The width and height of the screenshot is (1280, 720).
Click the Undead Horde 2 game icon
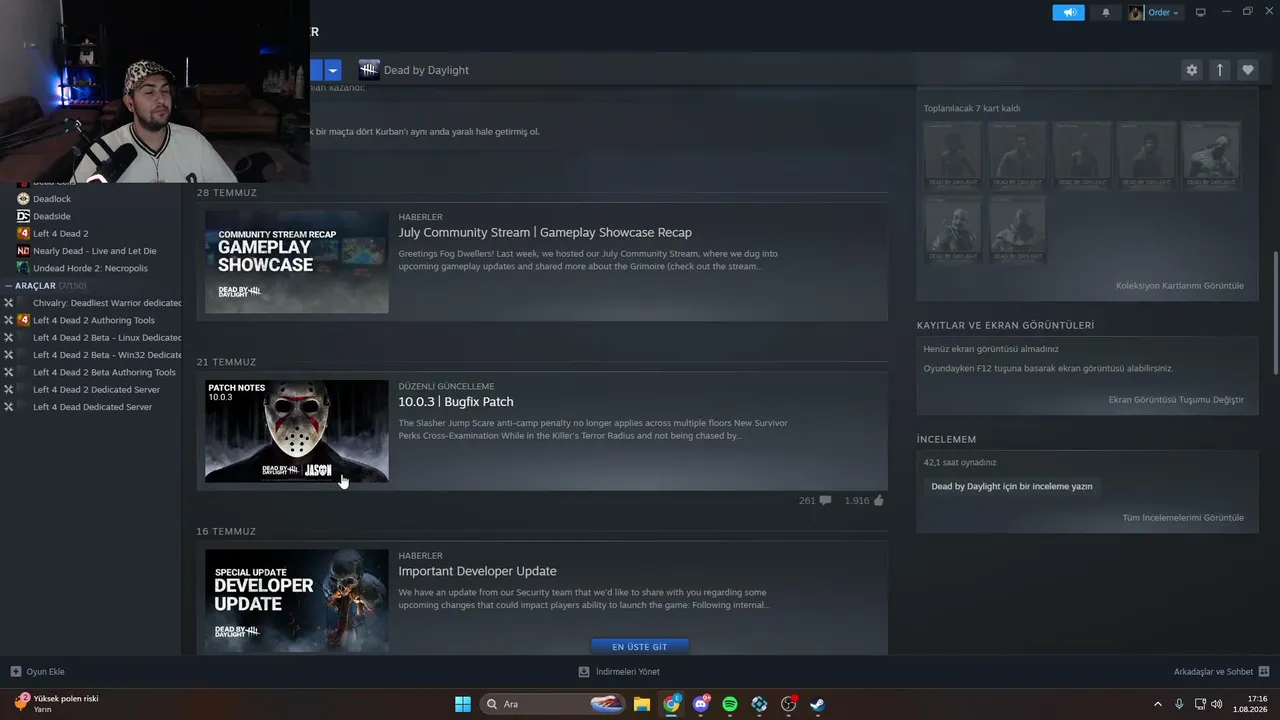pyautogui.click(x=24, y=268)
